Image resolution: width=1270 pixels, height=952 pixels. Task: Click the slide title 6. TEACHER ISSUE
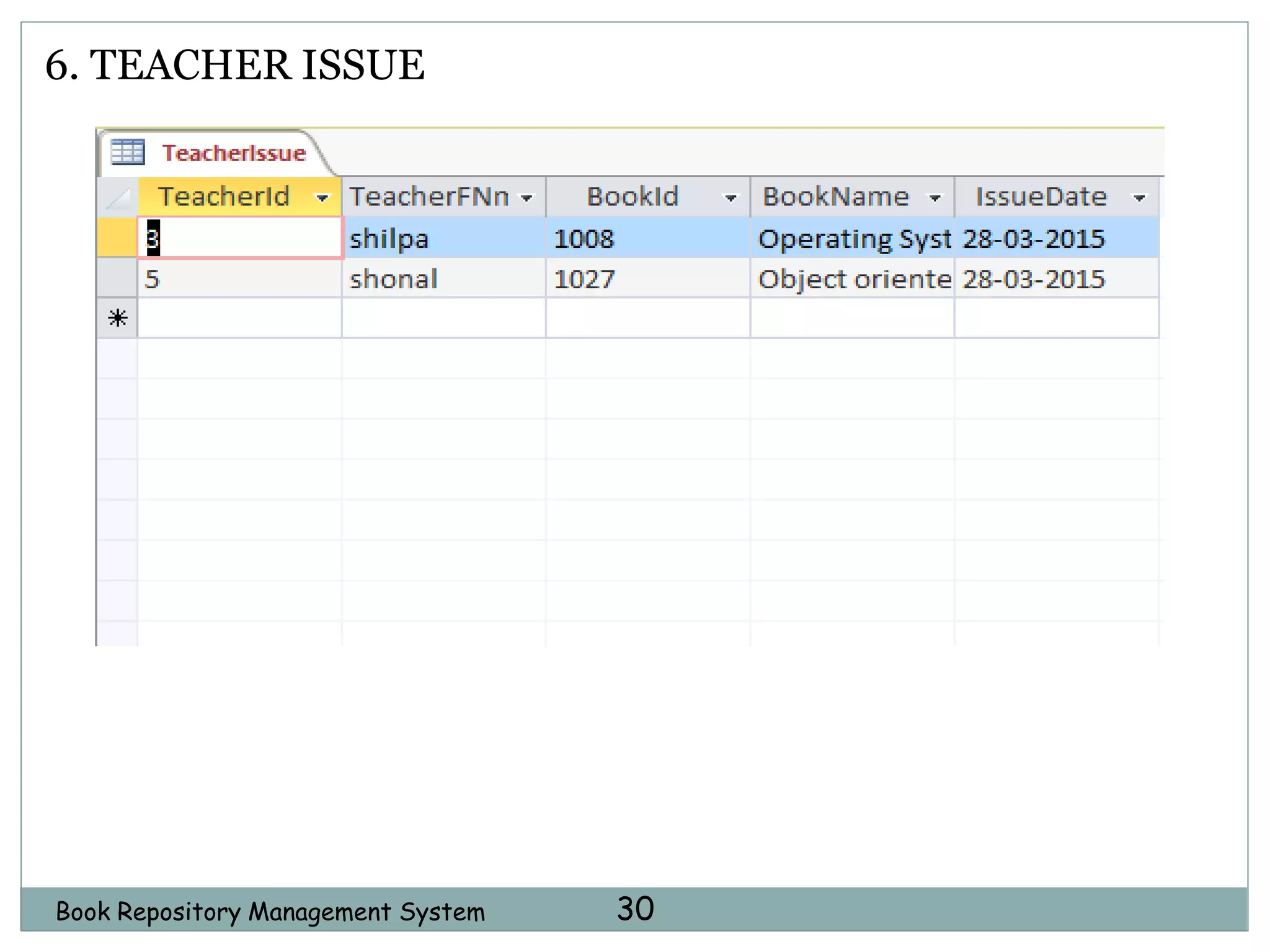click(x=235, y=64)
